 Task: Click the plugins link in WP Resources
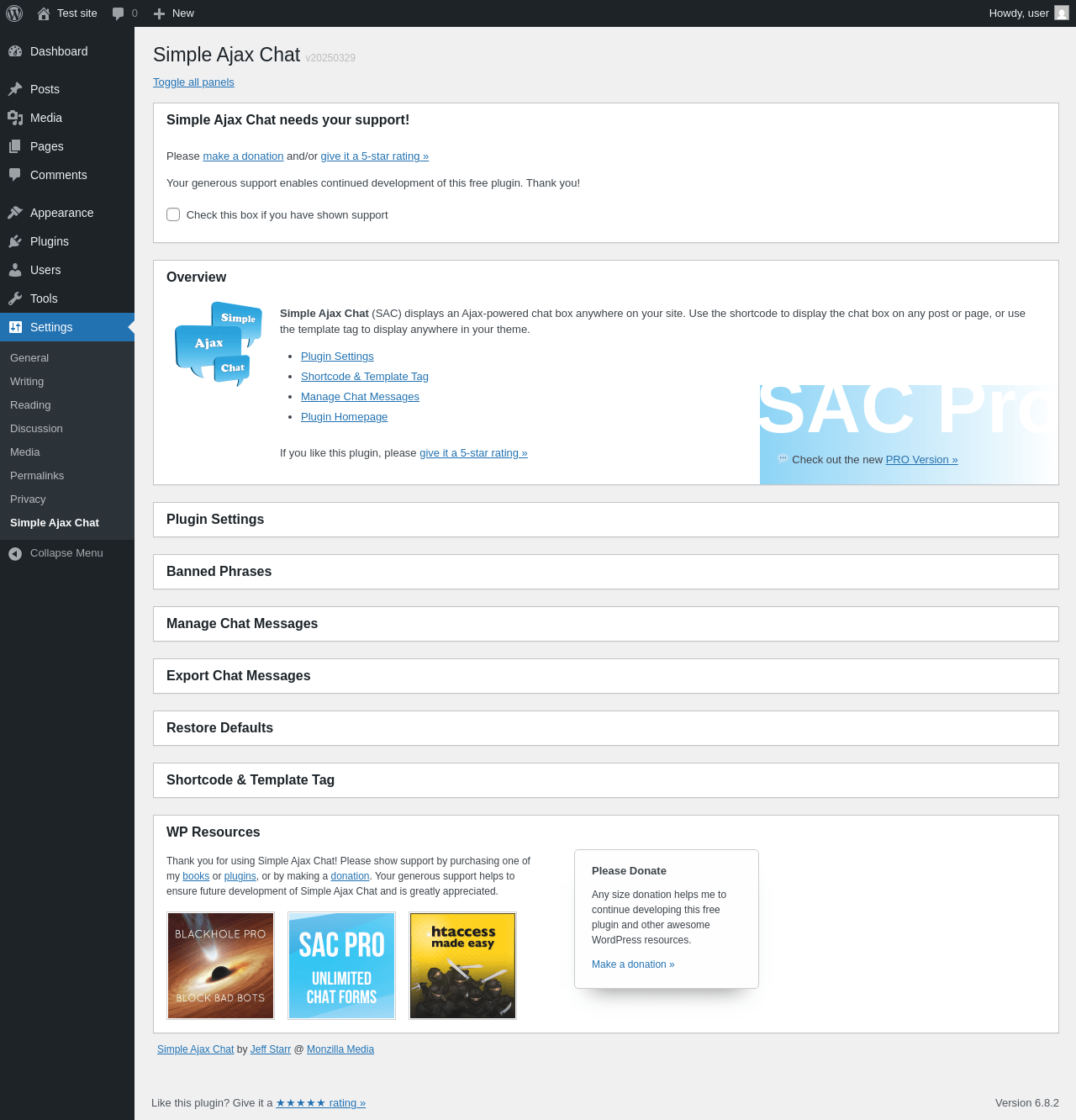tap(240, 876)
